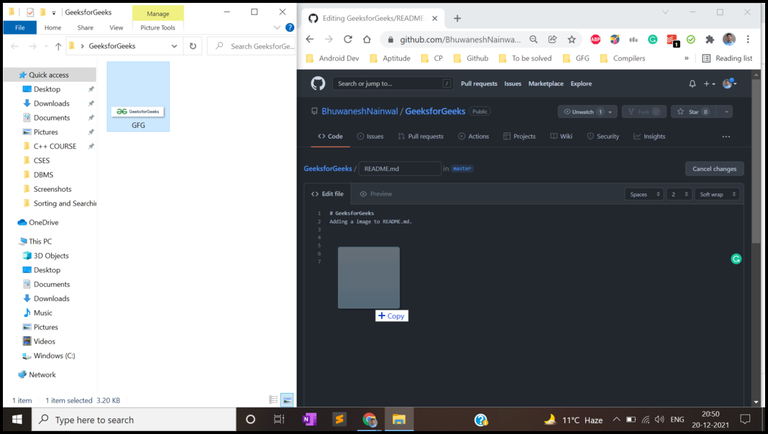Star the GeeksforGeeks repository
Screen dimensions: 768x434
(x=693, y=112)
